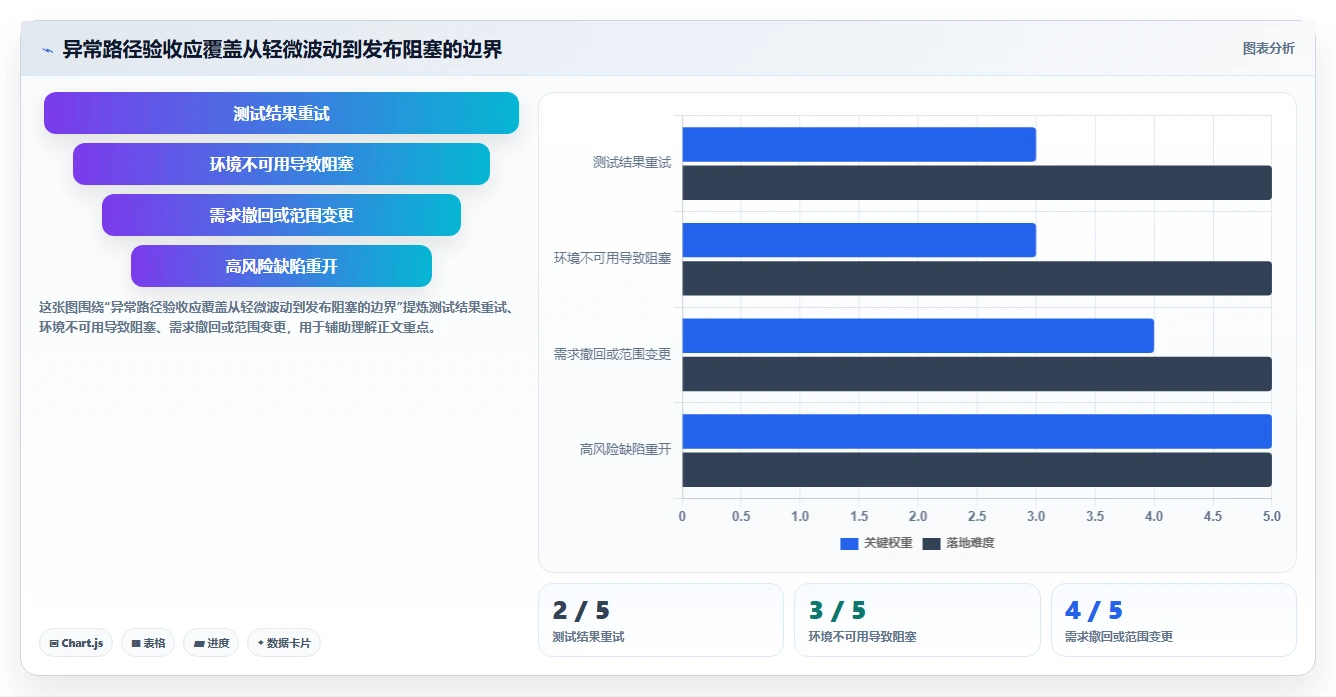The image size is (1336, 697).
Task: Click the blue bar for 需求撤回或范围变更
Action: click(x=918, y=336)
